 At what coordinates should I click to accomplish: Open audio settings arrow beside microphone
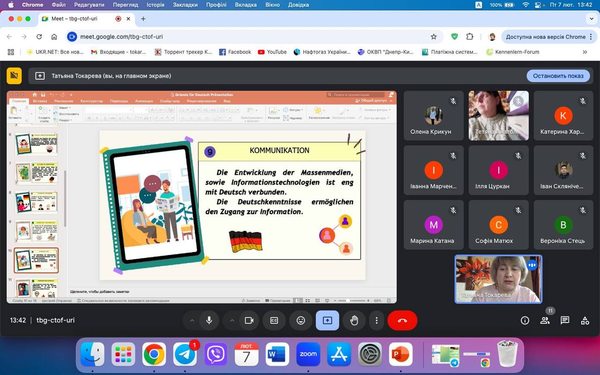[192, 320]
